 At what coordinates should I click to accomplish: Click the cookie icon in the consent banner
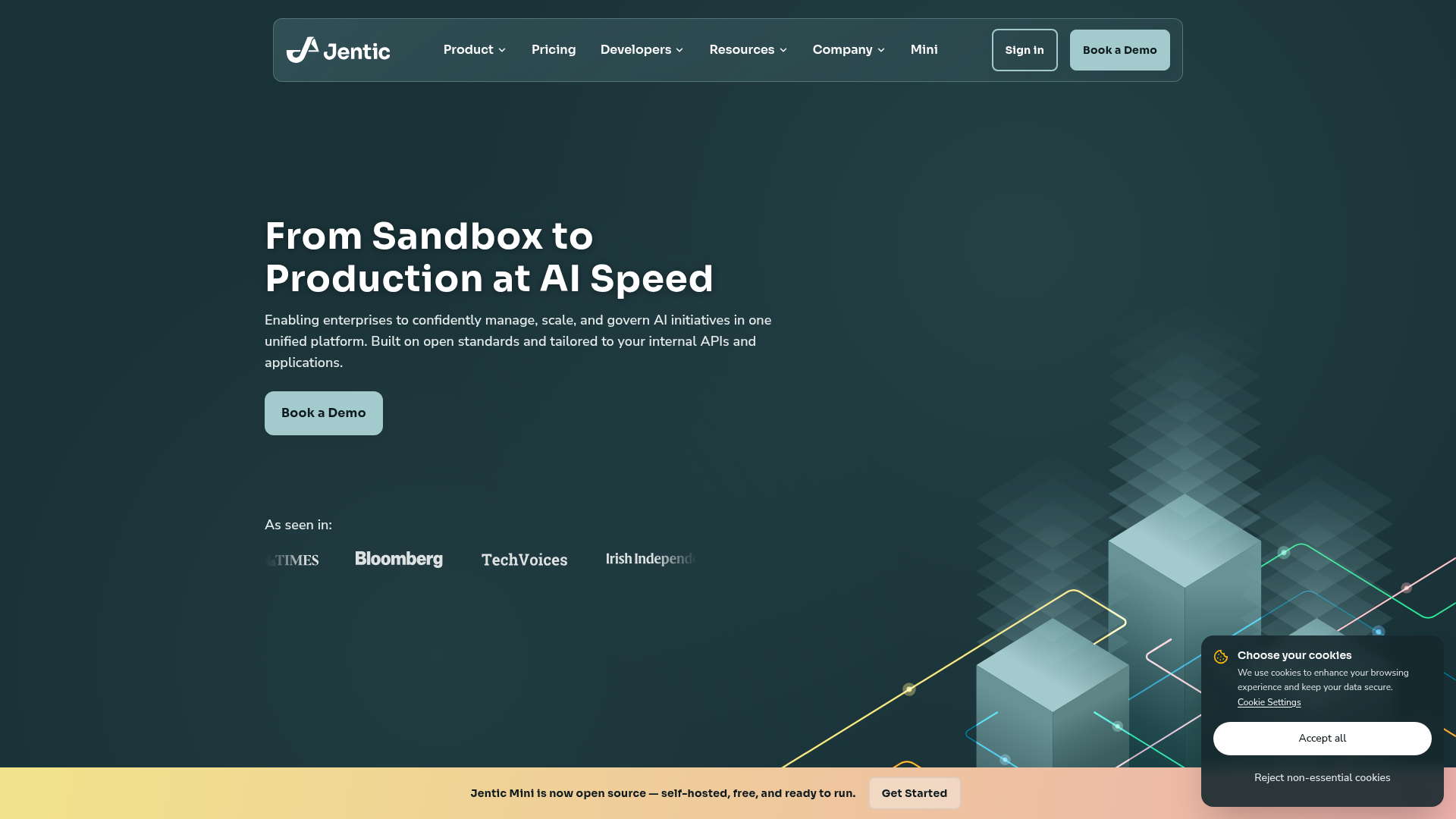tap(1222, 657)
